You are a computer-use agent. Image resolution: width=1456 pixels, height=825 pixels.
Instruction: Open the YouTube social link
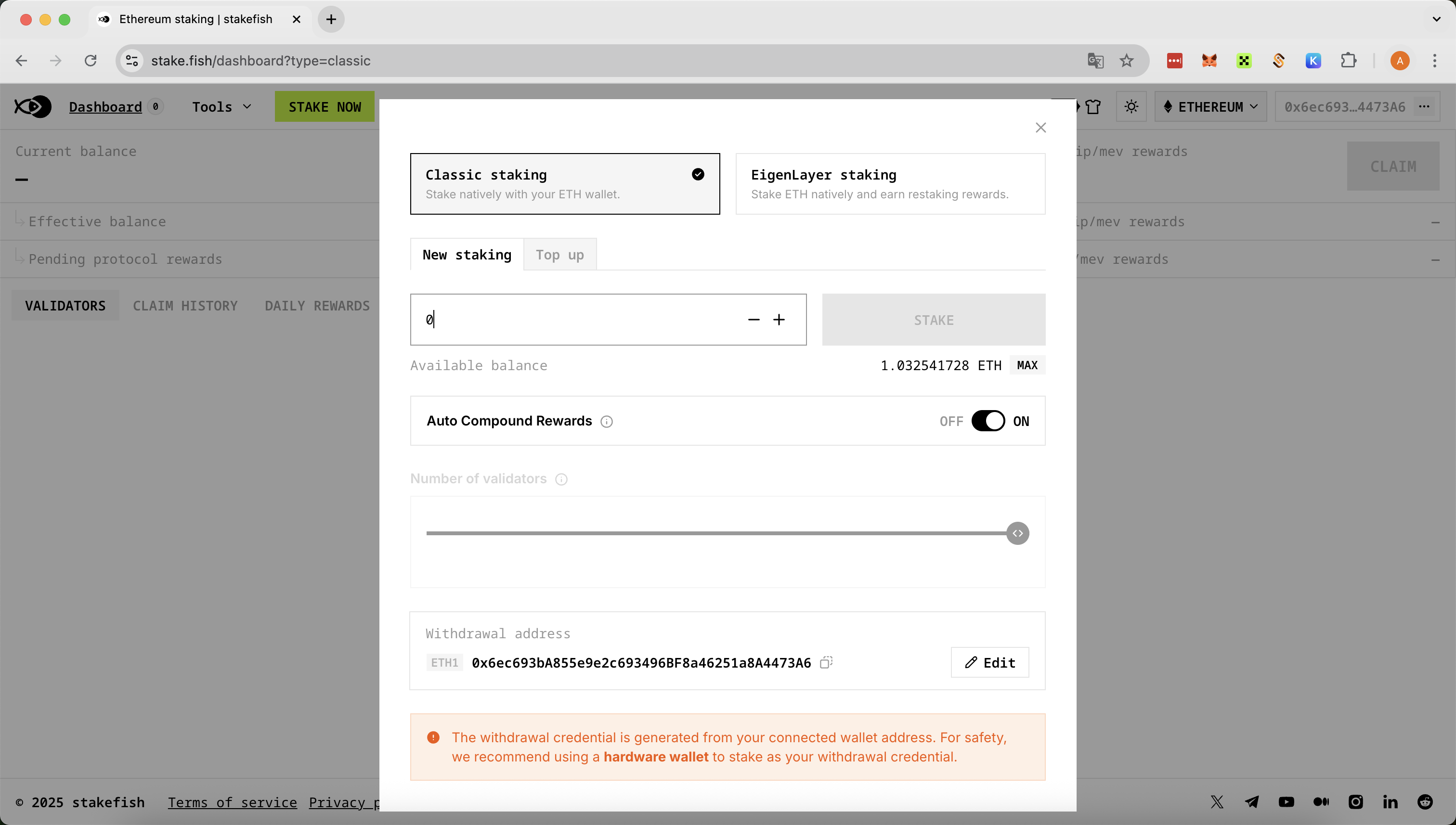tap(1287, 802)
